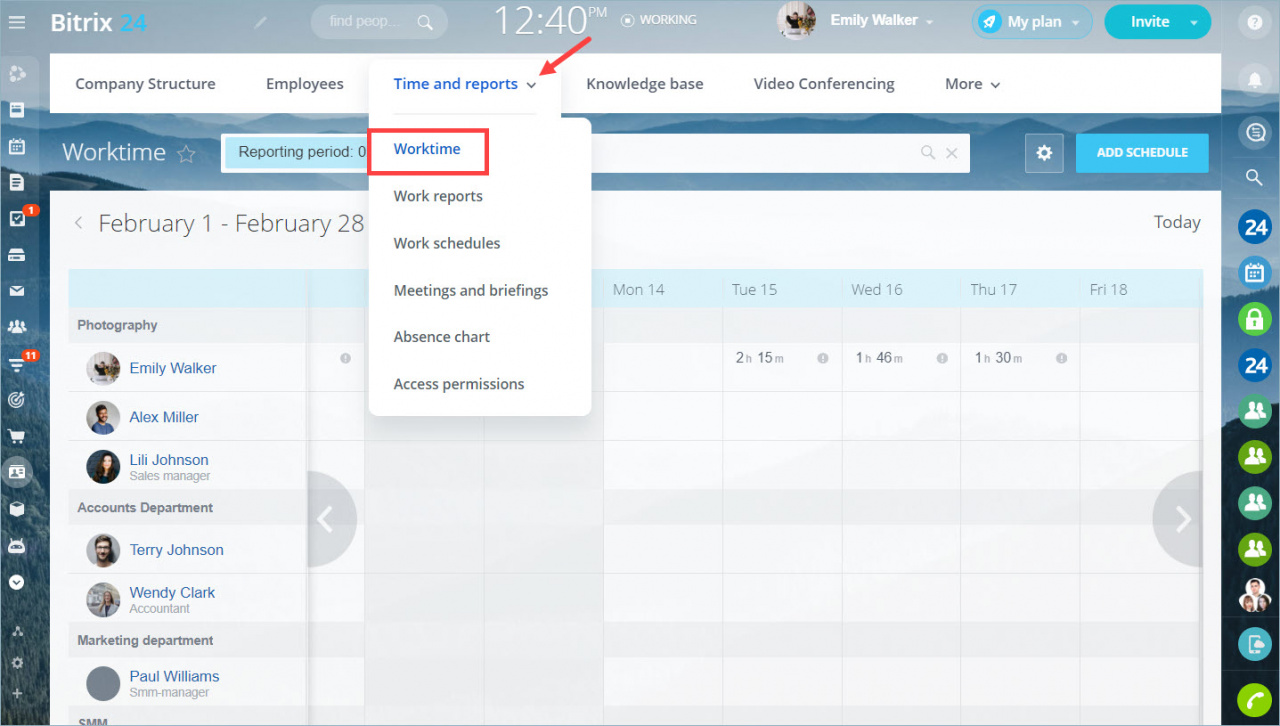This screenshot has height=726, width=1280.
Task: Open Knowledge base tab
Action: pos(645,84)
